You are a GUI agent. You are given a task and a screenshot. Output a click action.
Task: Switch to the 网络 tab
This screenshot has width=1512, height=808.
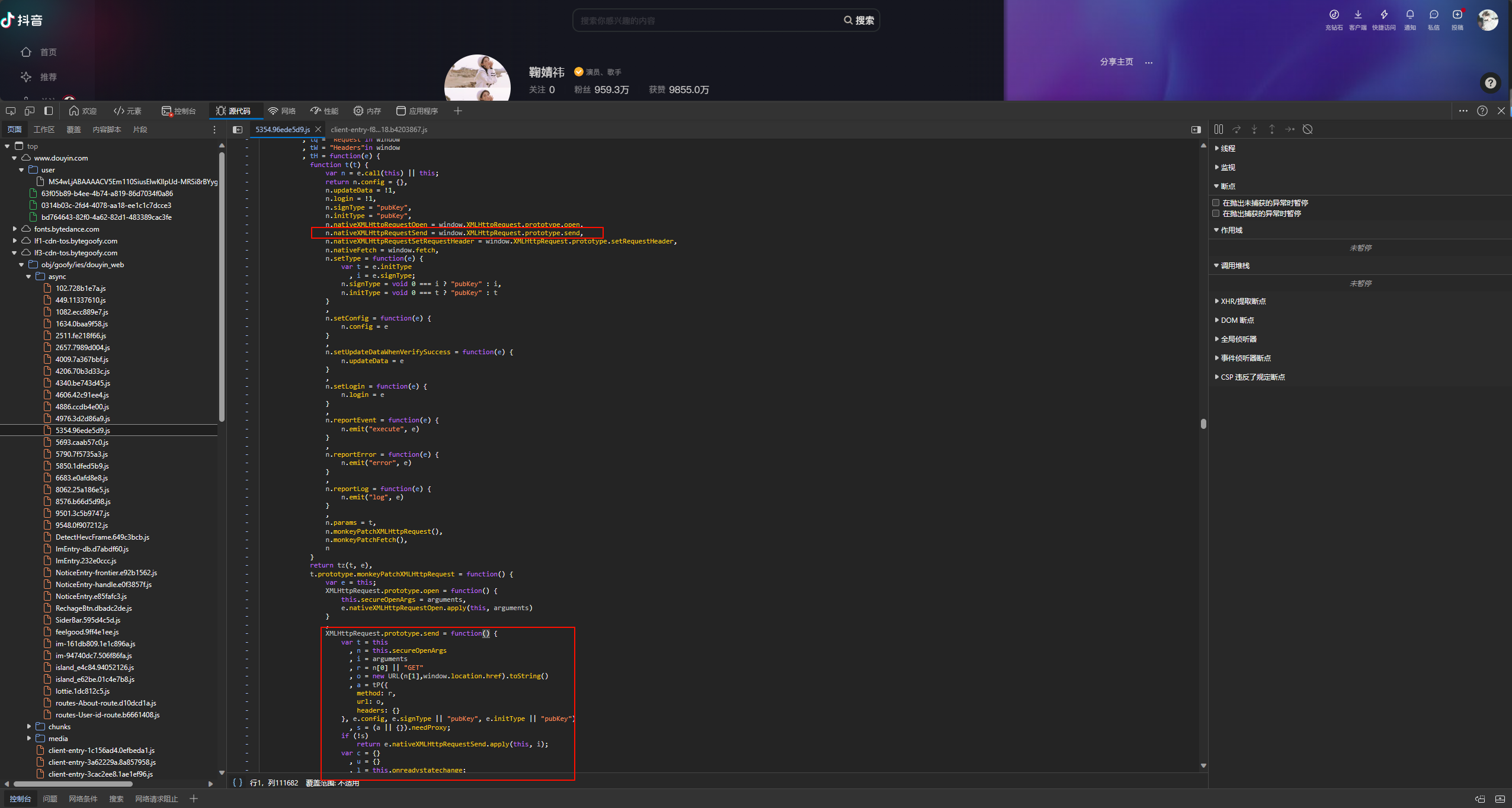(282, 111)
